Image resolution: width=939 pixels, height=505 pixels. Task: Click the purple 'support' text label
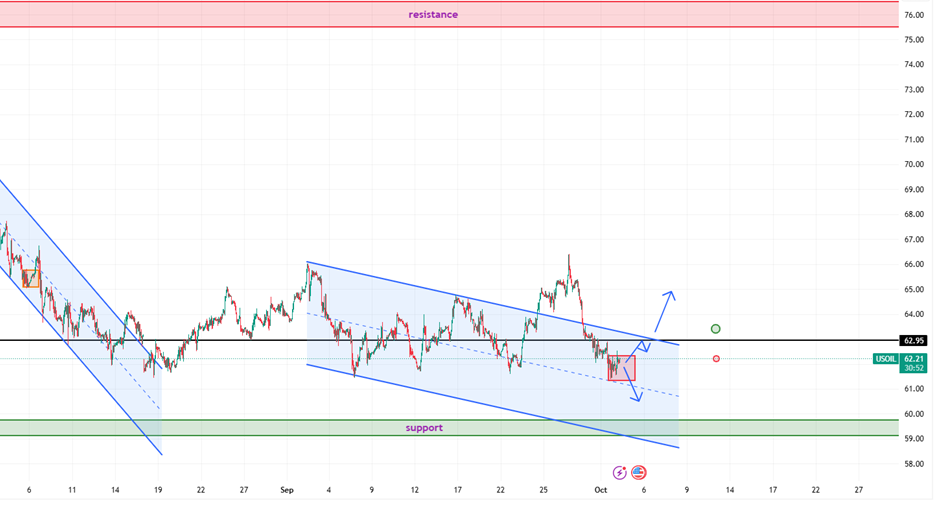[x=424, y=428]
